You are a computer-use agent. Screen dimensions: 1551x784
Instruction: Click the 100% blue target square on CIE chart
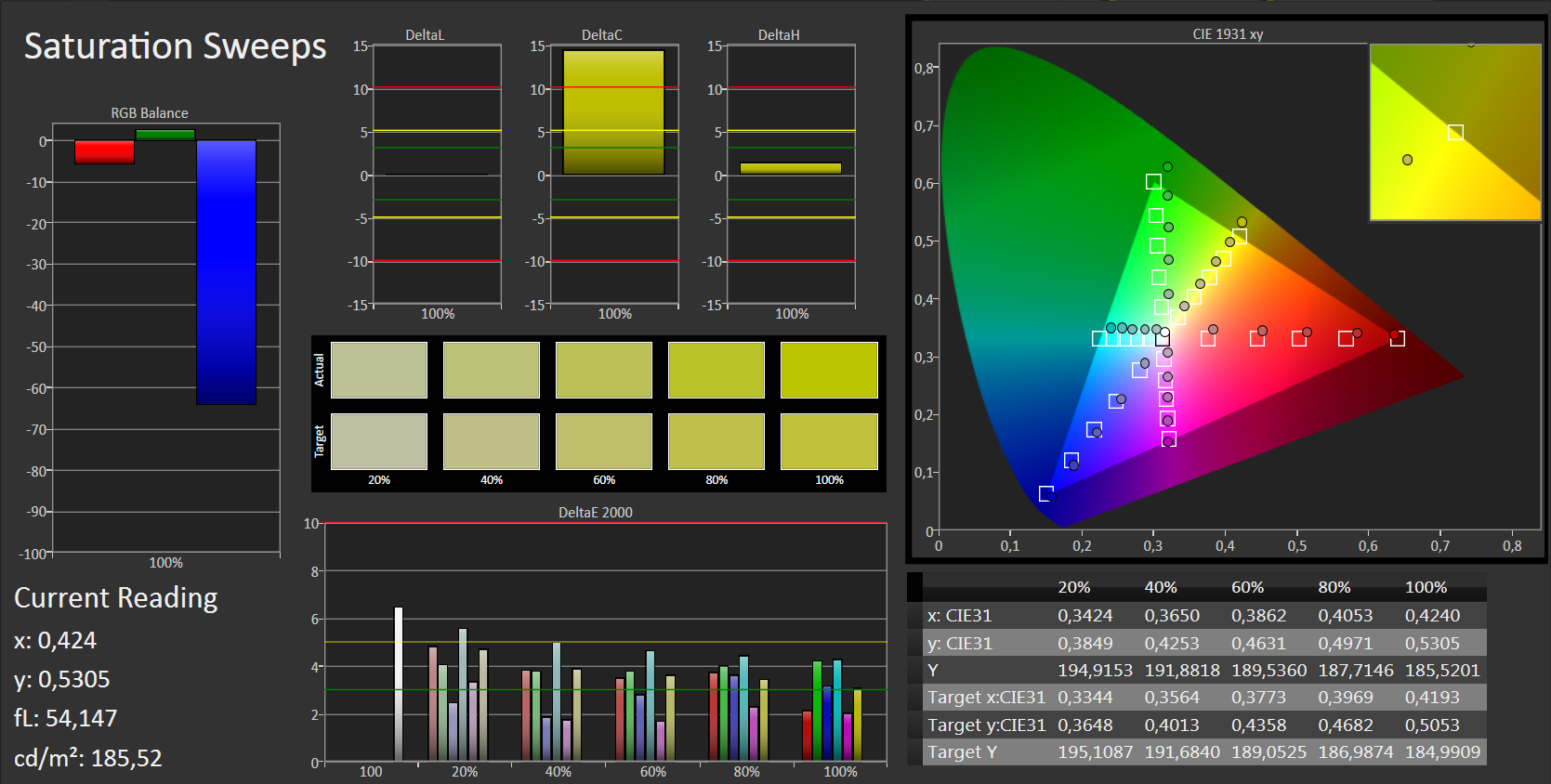[1046, 493]
